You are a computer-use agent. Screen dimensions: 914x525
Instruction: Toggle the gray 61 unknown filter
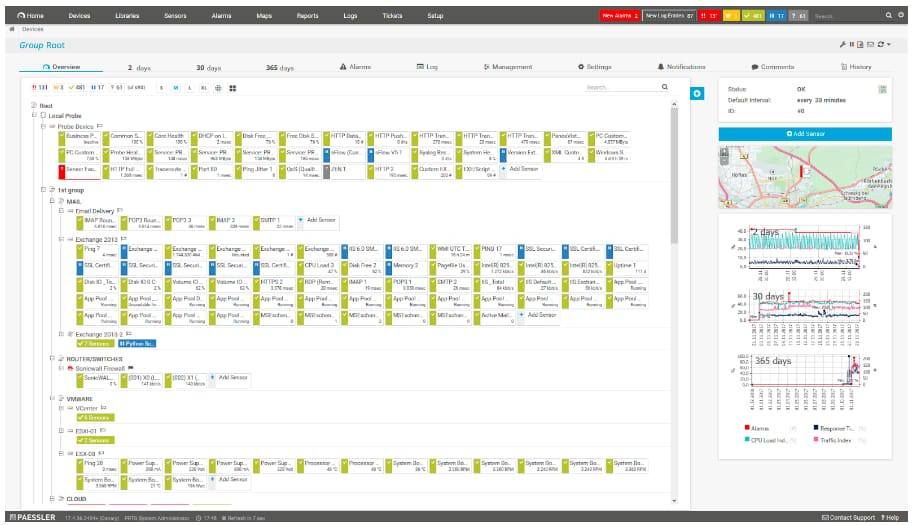click(x=117, y=87)
